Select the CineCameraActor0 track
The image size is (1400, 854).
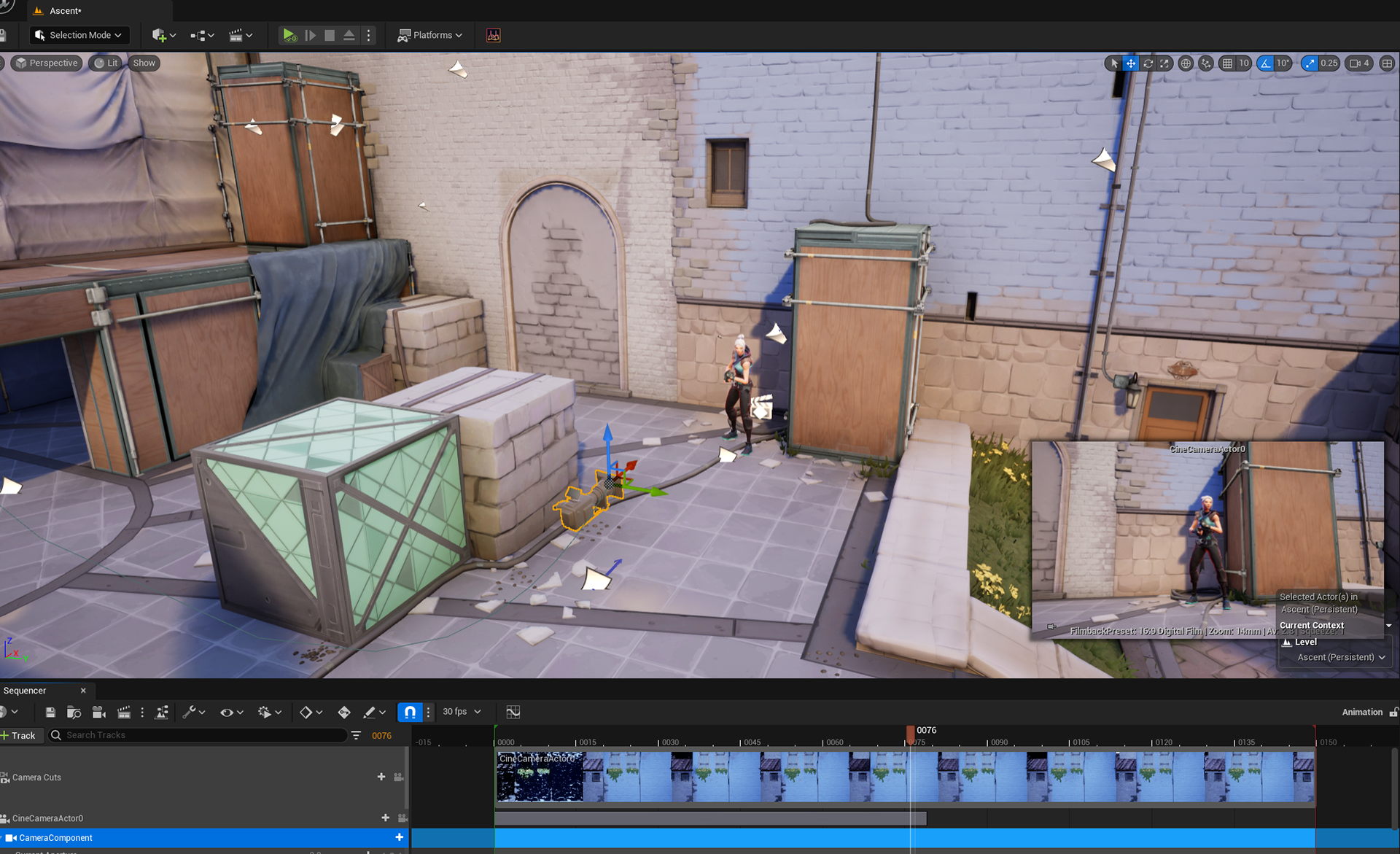coord(47,818)
